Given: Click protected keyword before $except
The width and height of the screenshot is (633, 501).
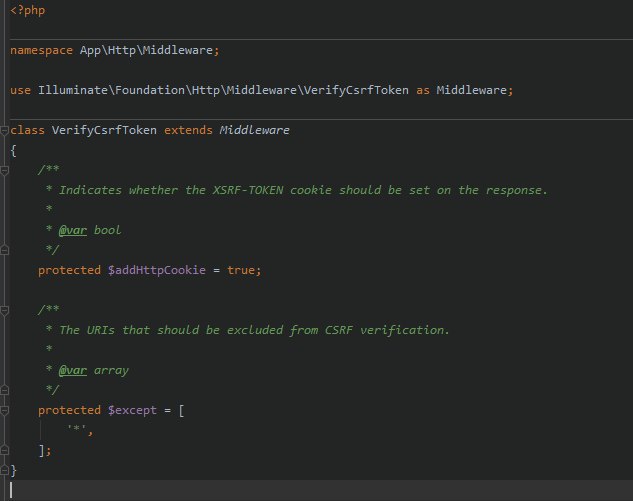Looking at the screenshot, I should 69,410.
